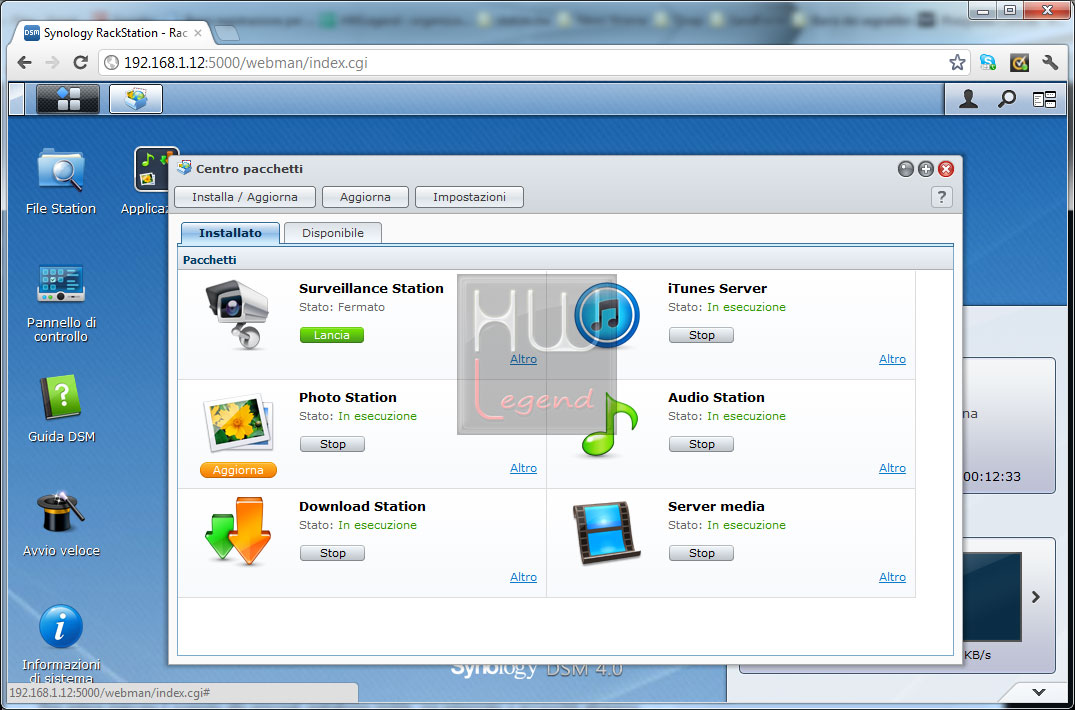The height and width of the screenshot is (710, 1075).
Task: Open Altro link for iTunes Server
Action: click(x=892, y=359)
